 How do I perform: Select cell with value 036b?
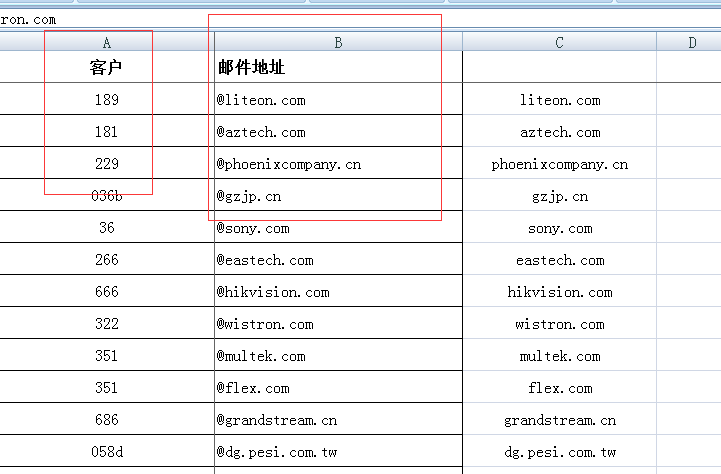[107, 195]
